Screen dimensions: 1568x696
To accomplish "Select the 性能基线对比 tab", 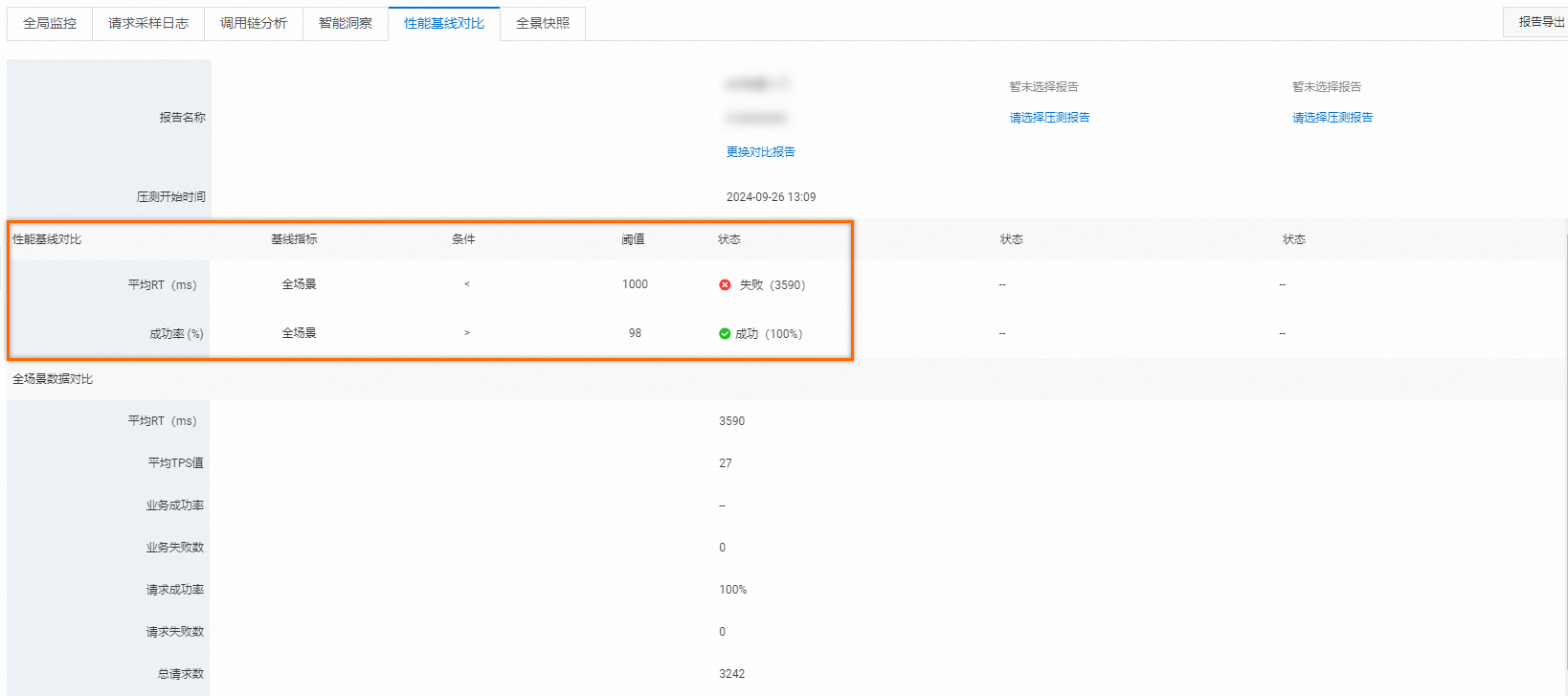I will [444, 23].
